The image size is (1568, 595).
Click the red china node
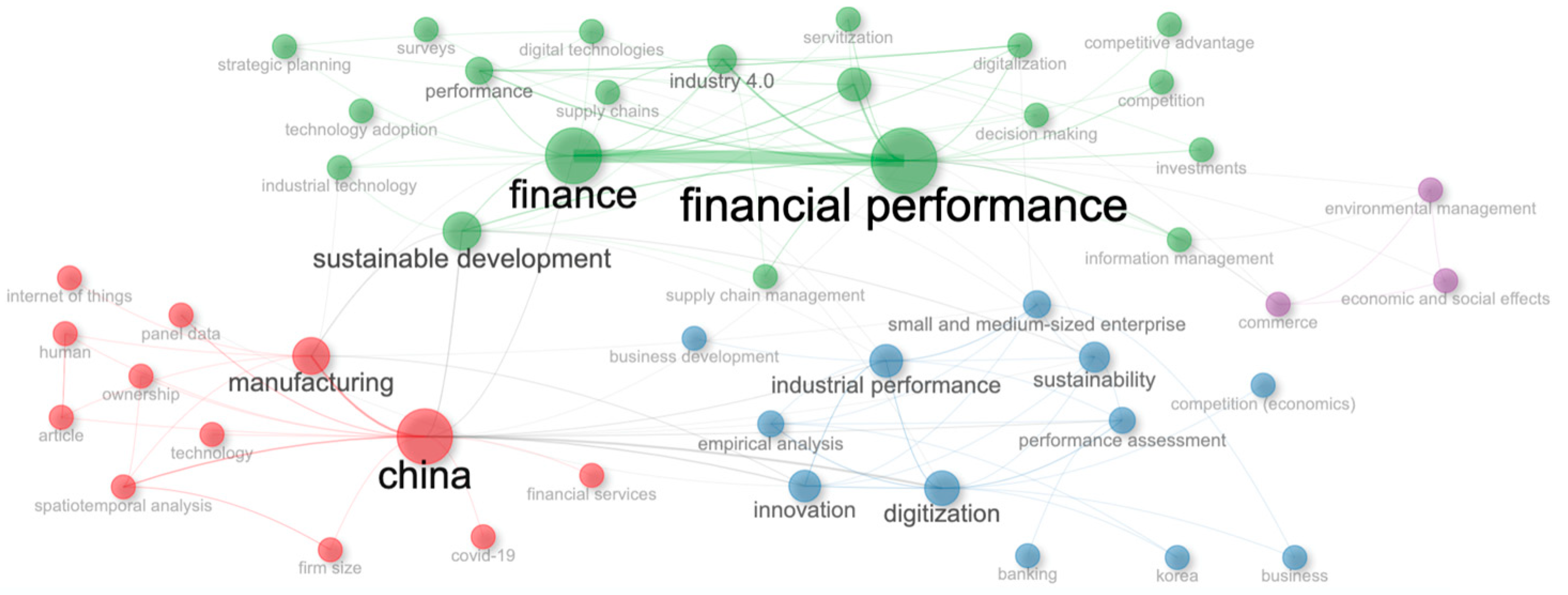click(424, 436)
